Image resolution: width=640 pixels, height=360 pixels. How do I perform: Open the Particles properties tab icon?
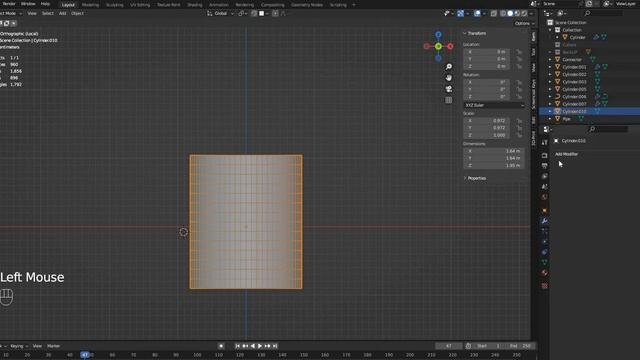pos(544,231)
